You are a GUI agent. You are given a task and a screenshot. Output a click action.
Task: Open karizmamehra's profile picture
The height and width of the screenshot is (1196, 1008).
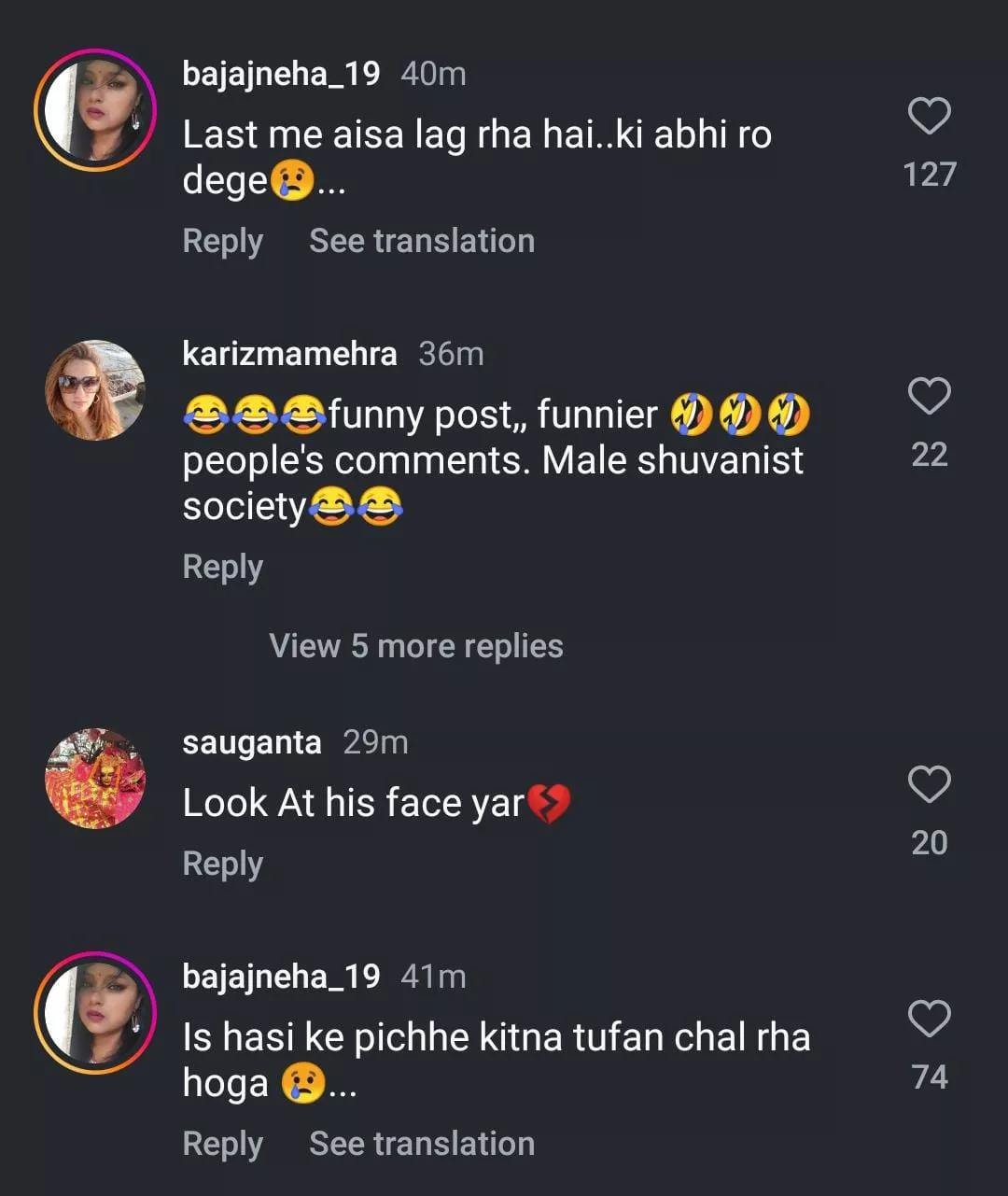(95, 390)
